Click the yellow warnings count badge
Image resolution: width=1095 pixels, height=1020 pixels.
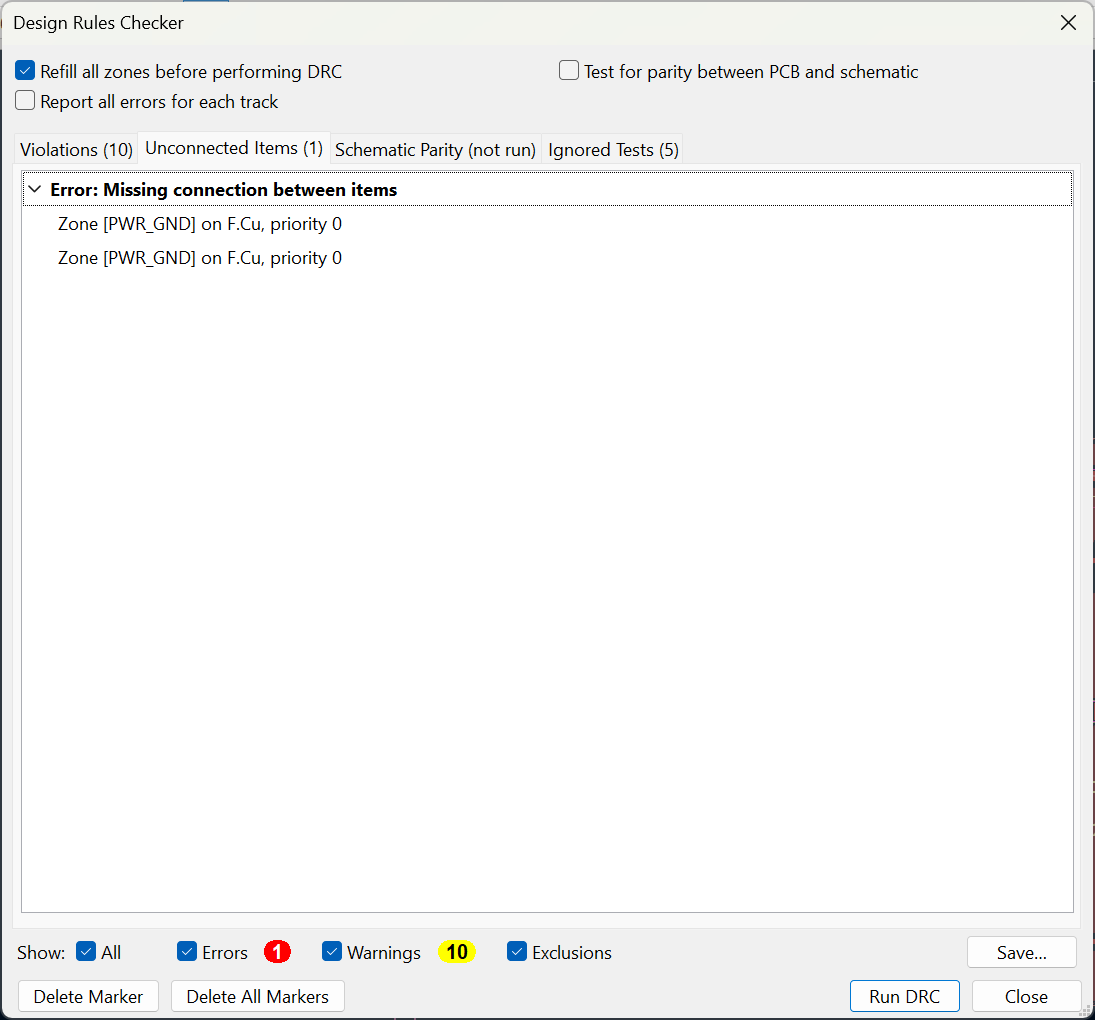[457, 952]
